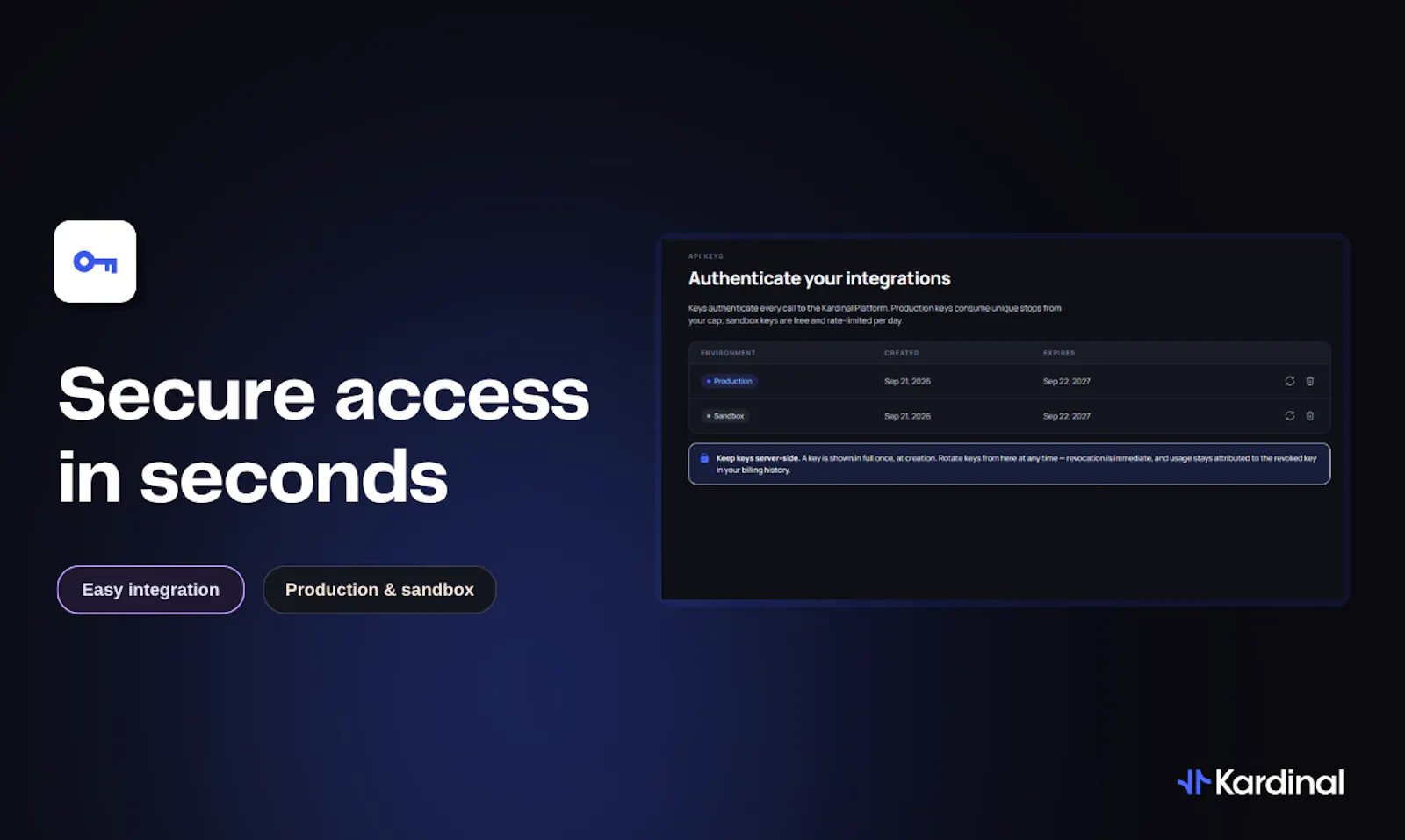Delete the Production API key

(x=1310, y=381)
